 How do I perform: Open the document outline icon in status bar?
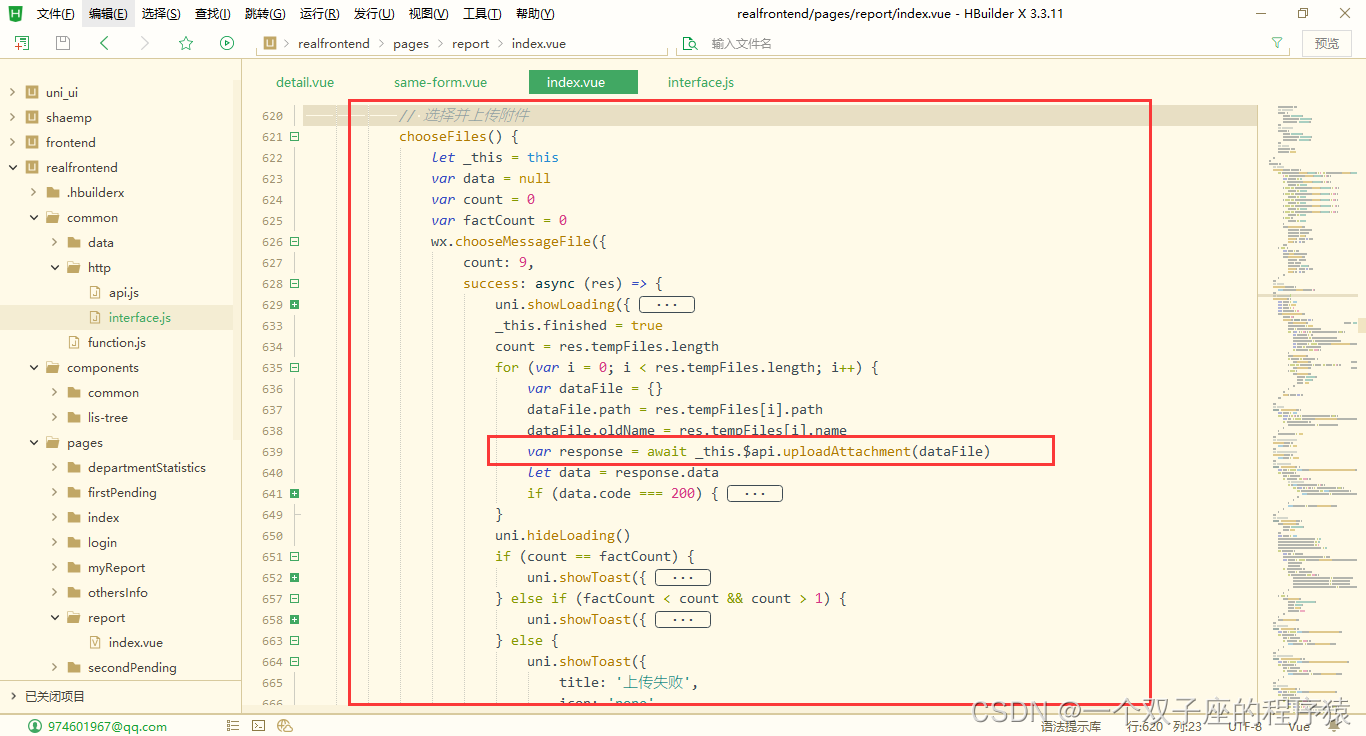tap(231, 726)
